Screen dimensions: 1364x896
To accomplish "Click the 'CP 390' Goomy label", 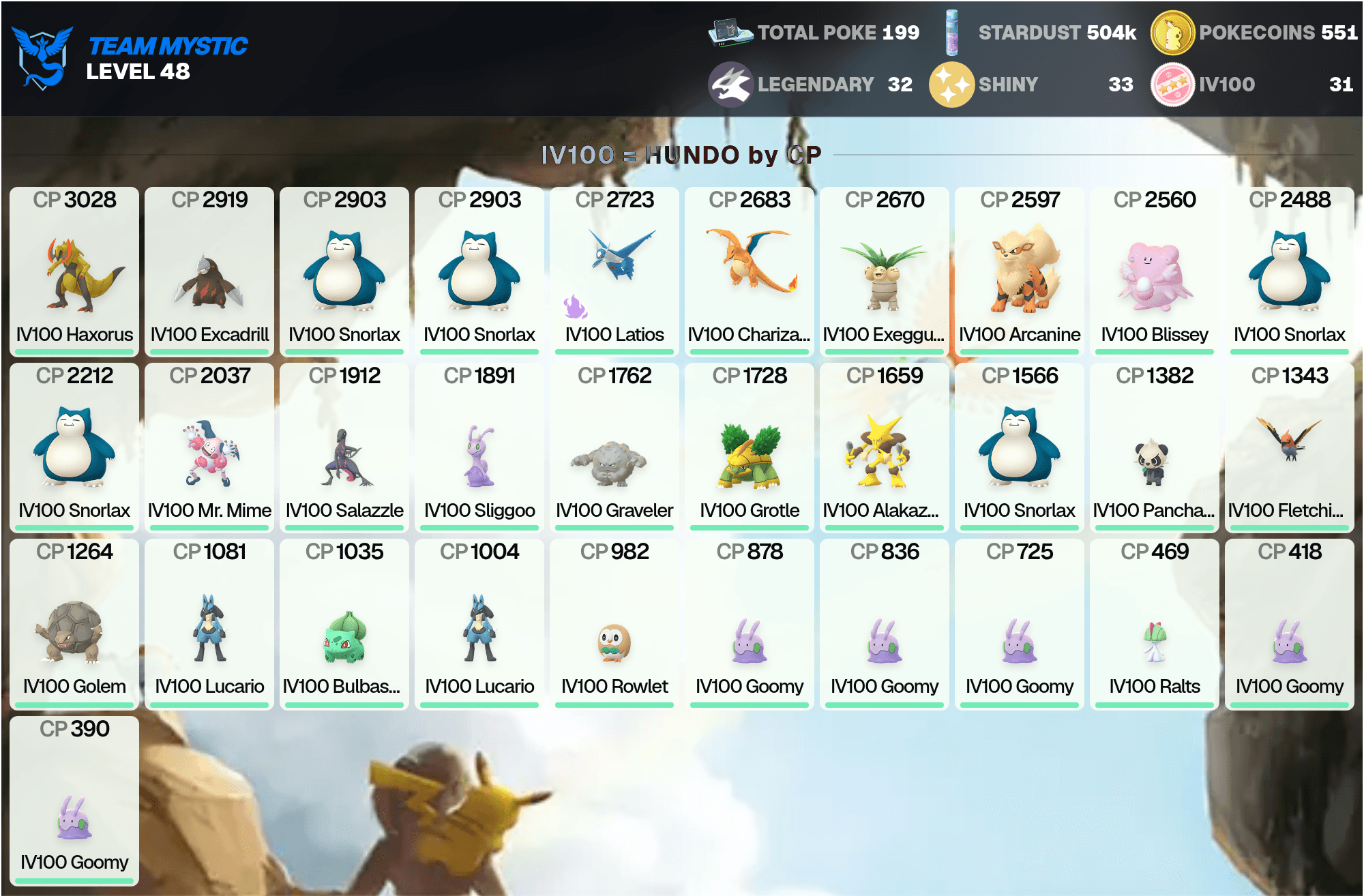I will pos(74,728).
